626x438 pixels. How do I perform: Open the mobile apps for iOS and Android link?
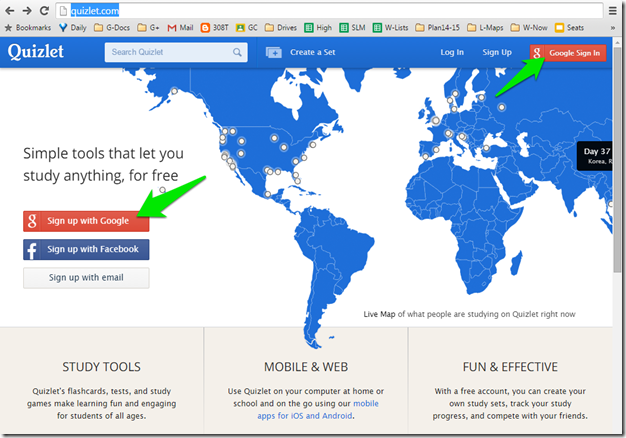point(318,410)
